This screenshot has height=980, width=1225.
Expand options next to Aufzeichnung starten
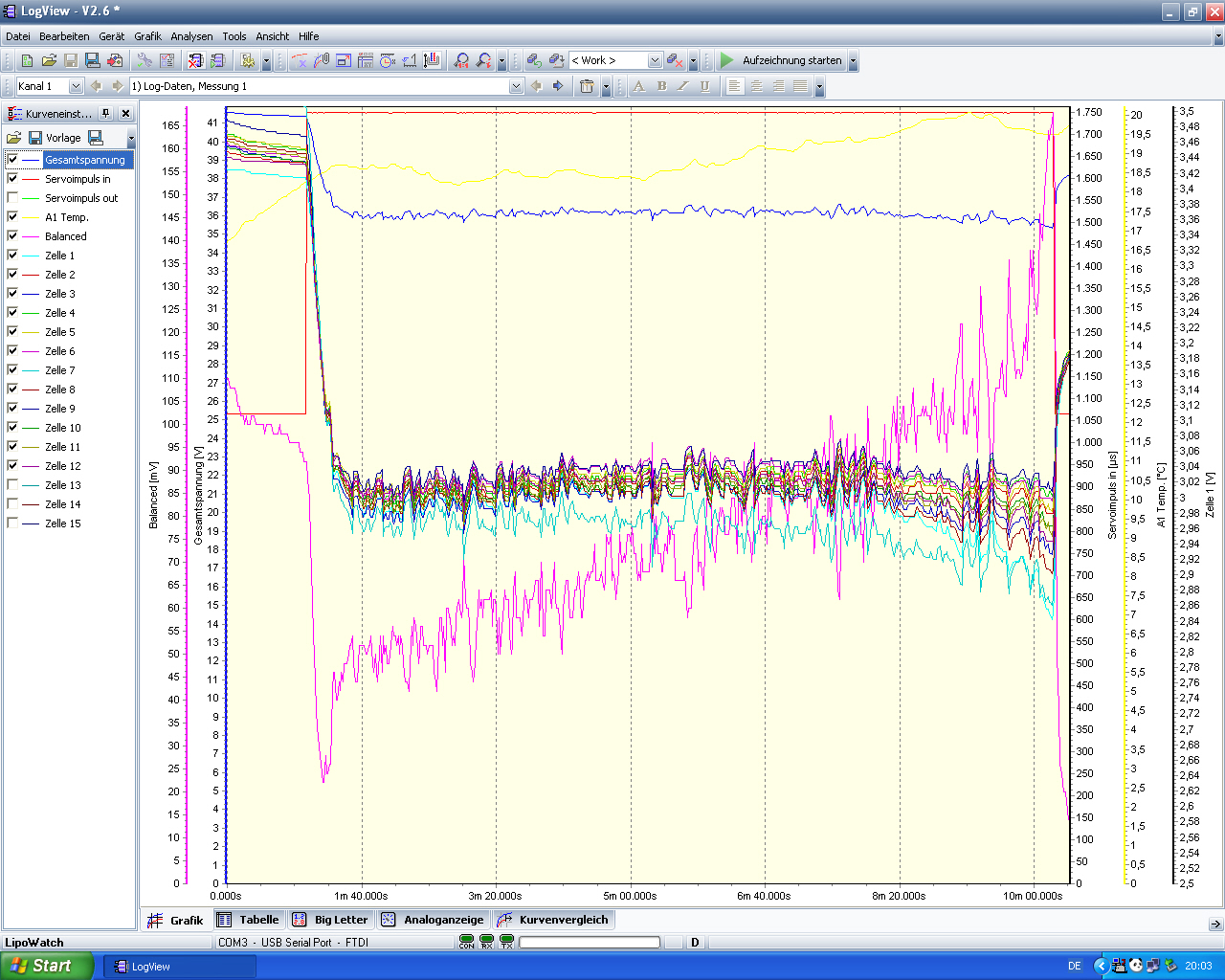(853, 60)
